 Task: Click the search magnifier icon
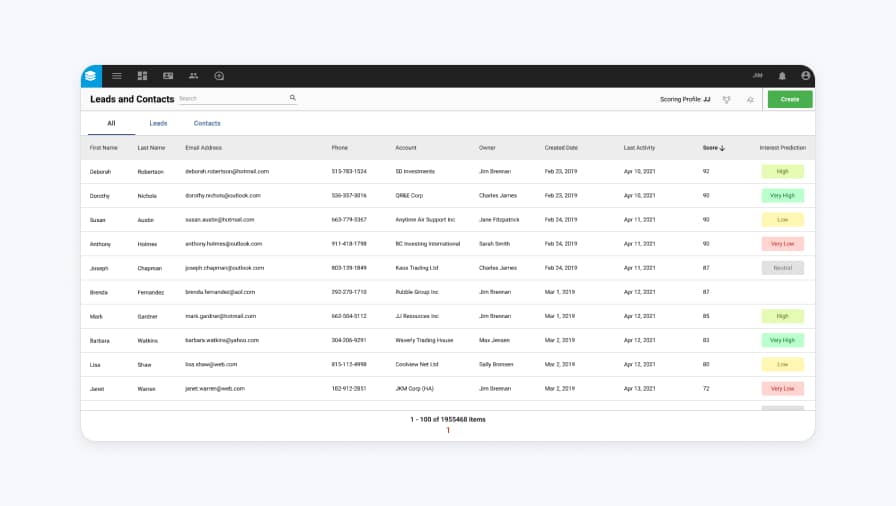(x=293, y=98)
